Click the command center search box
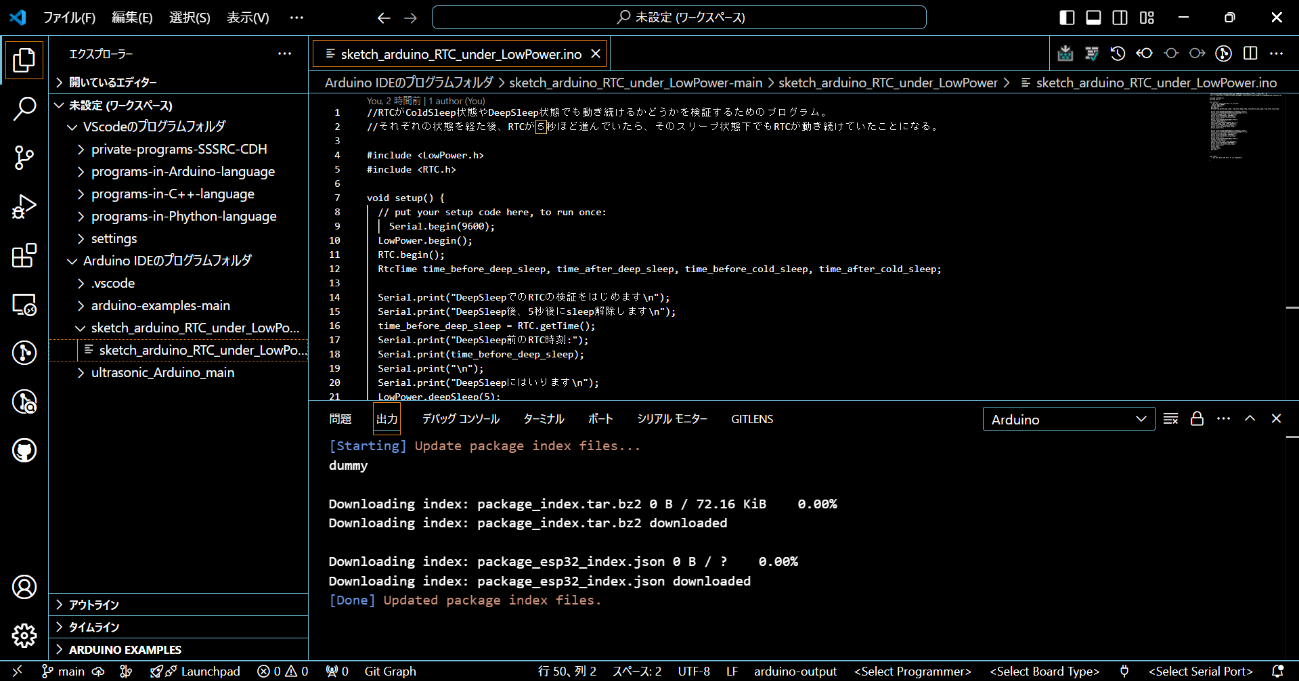 point(679,18)
